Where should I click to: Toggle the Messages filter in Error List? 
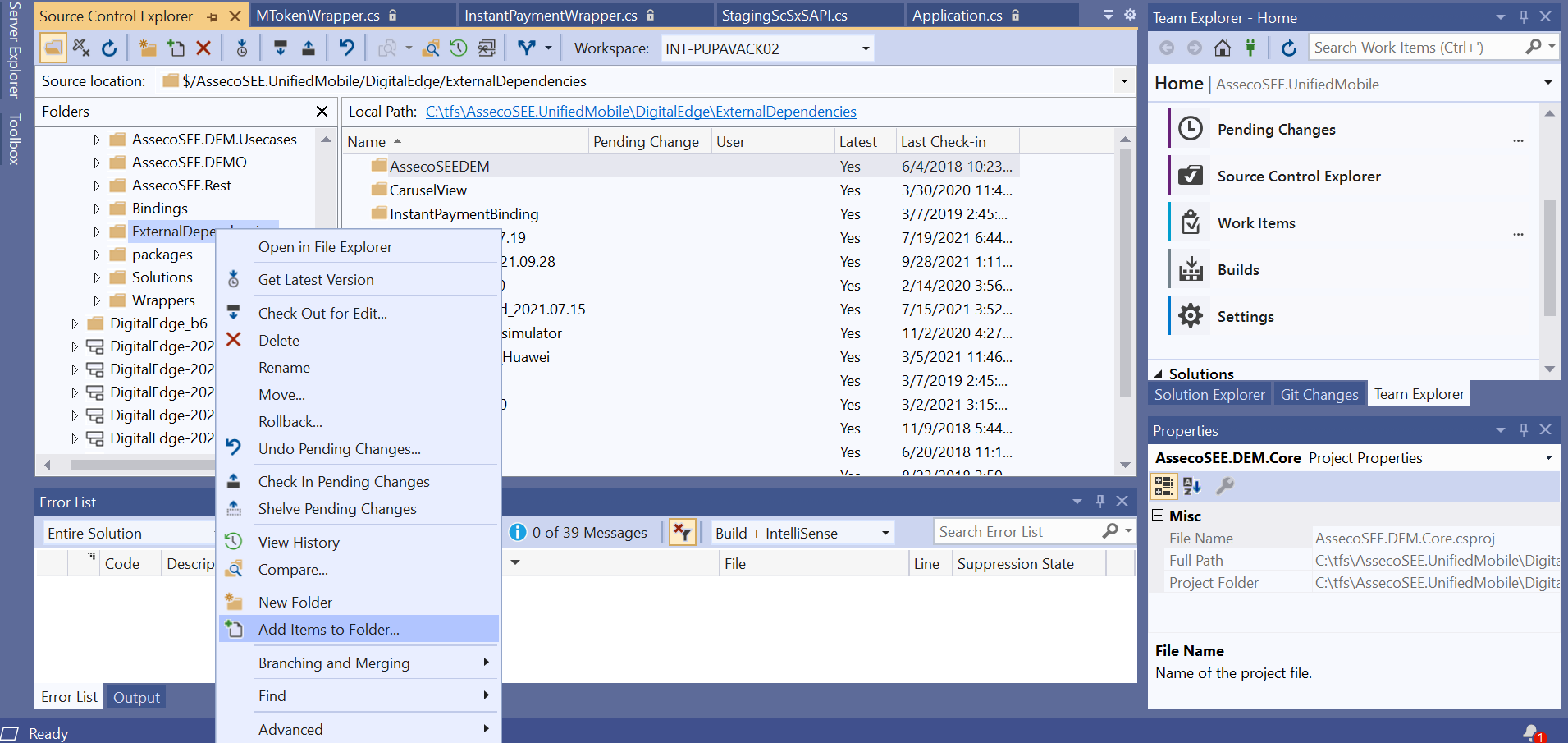click(578, 533)
